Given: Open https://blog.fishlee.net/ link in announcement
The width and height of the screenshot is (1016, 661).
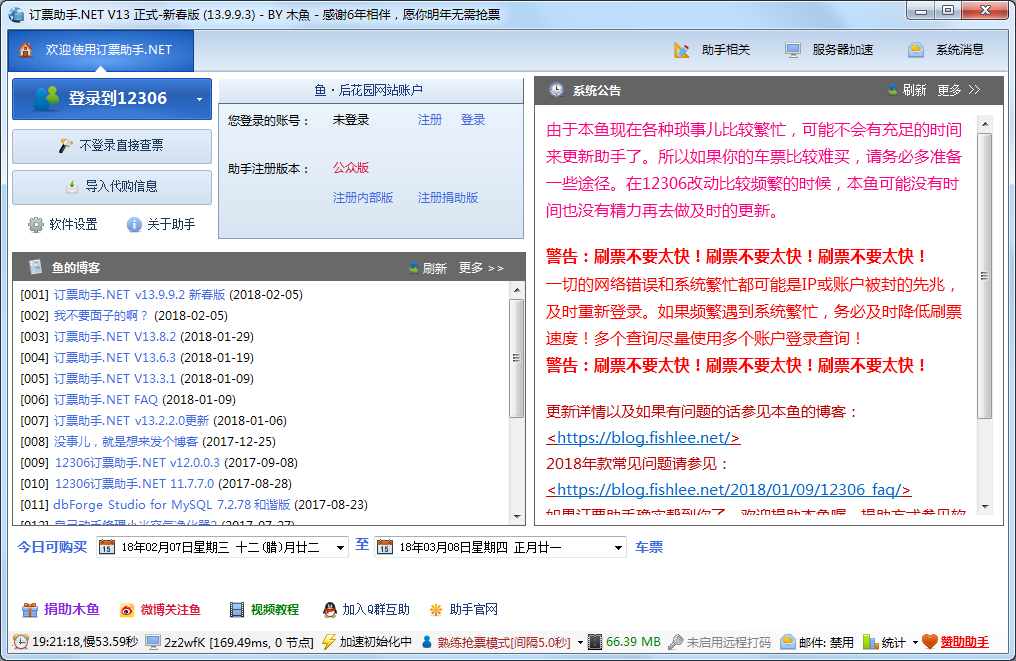Looking at the screenshot, I should pyautogui.click(x=643, y=438).
